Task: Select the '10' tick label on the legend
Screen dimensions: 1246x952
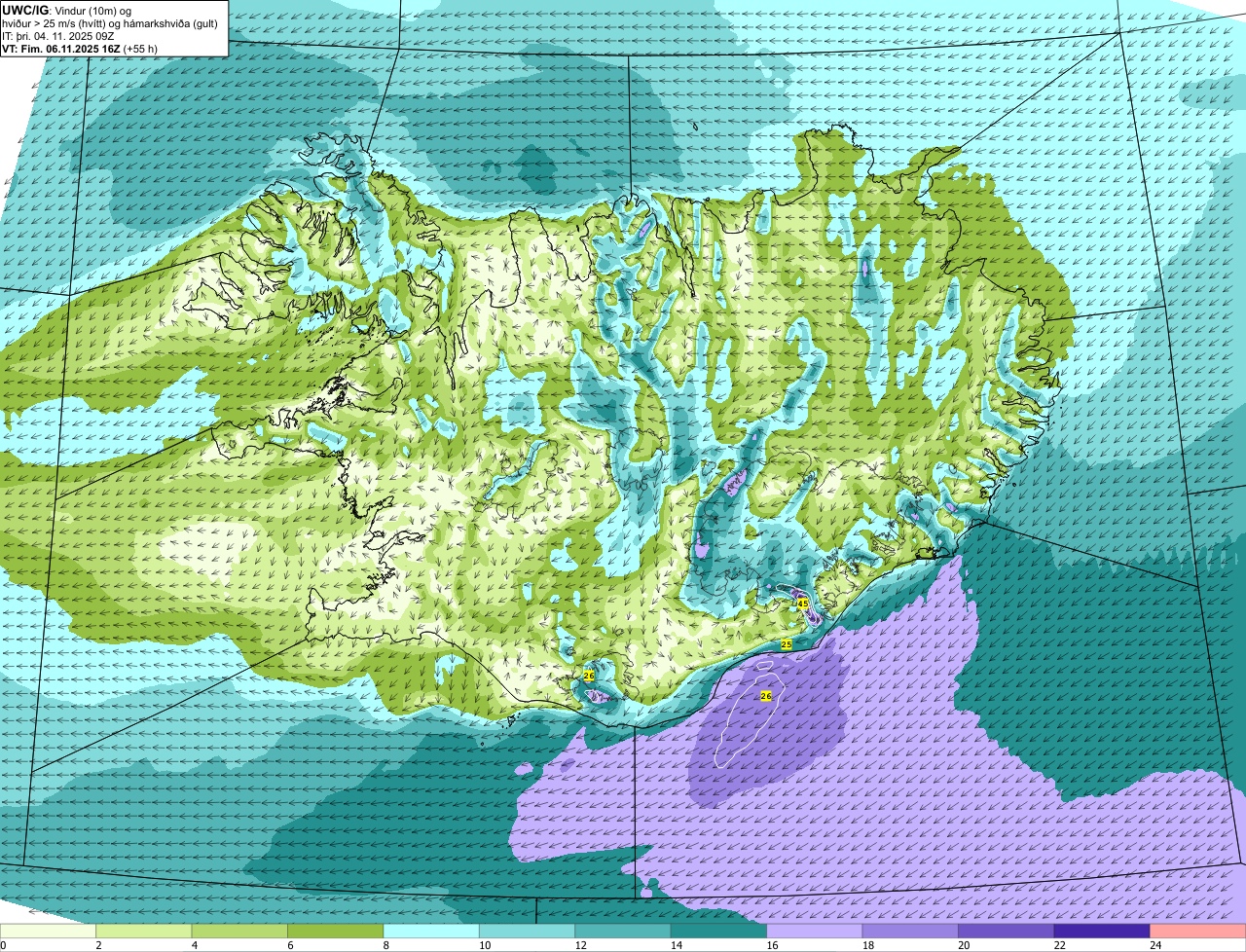Action: 484,945
